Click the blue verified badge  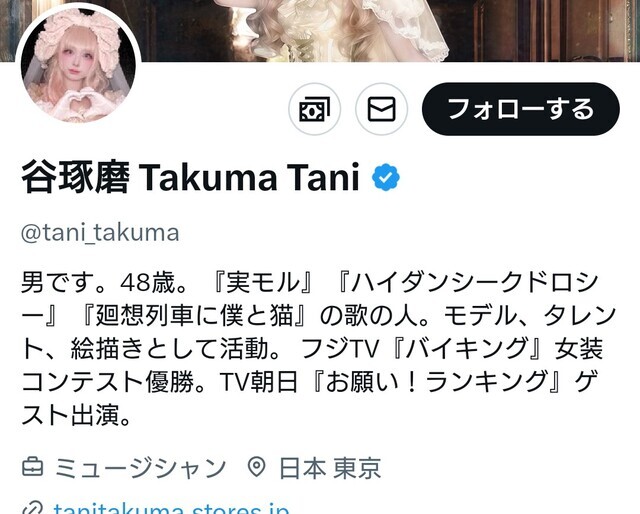point(386,177)
